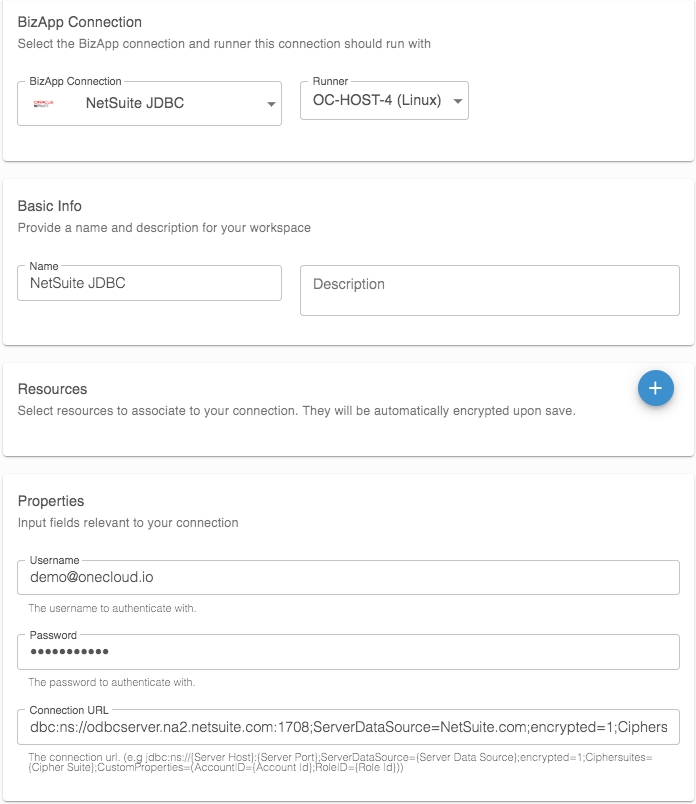Focus the Password field

tap(348, 652)
